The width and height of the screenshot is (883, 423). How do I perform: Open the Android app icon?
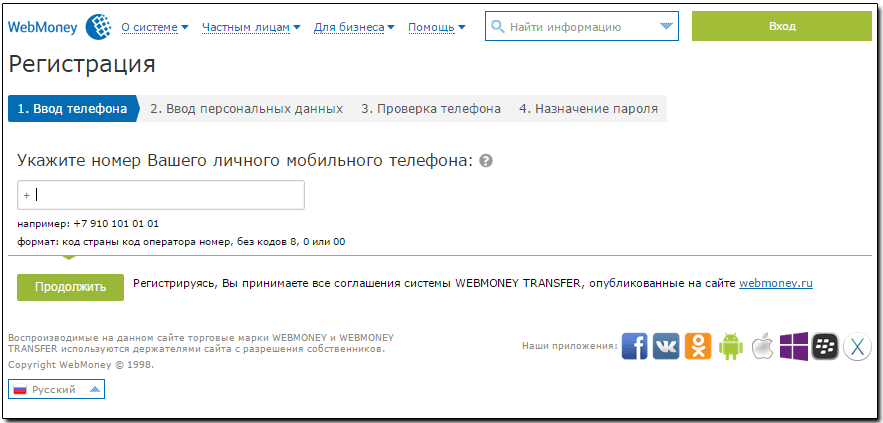tap(730, 346)
